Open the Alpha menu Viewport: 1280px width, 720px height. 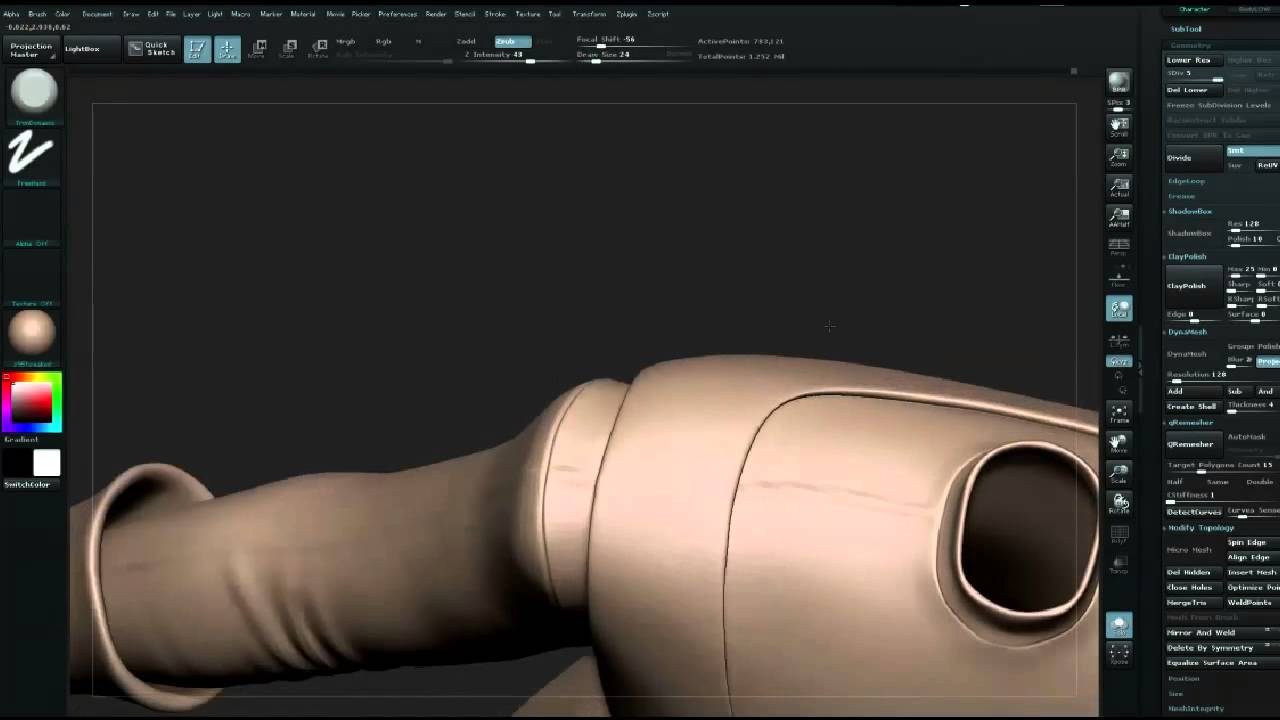tap(11, 14)
